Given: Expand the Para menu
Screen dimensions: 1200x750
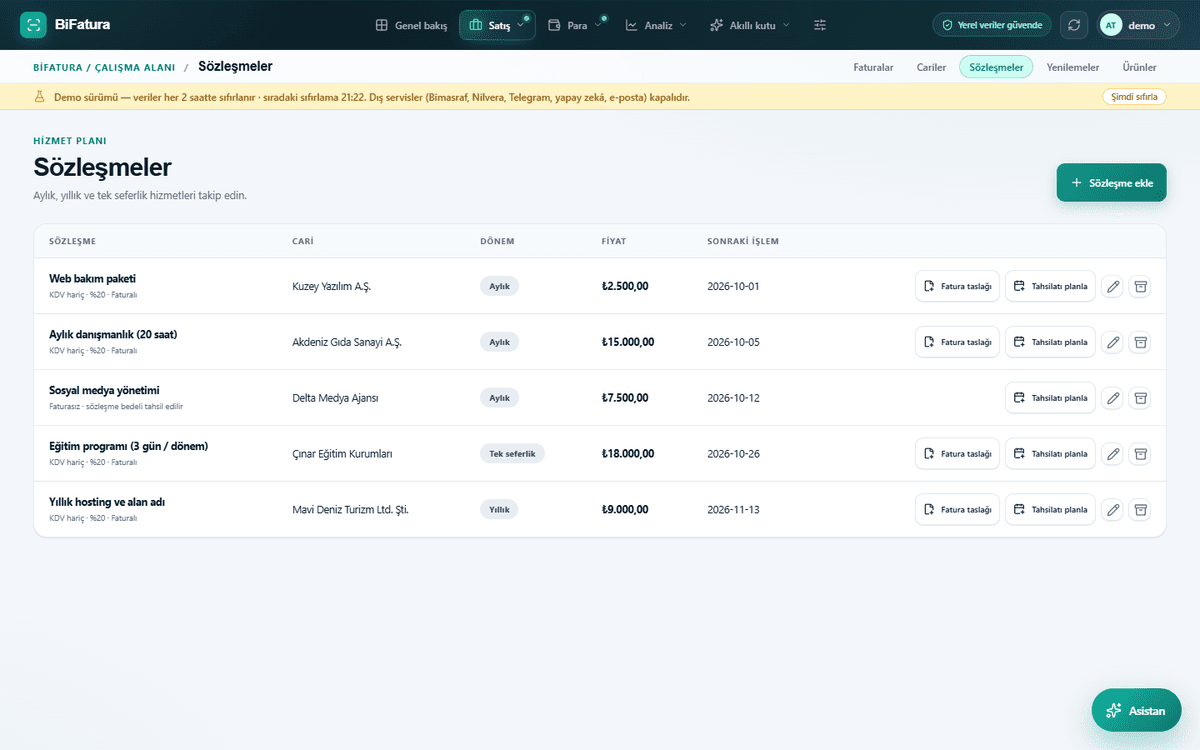Looking at the screenshot, I should pyautogui.click(x=577, y=25).
